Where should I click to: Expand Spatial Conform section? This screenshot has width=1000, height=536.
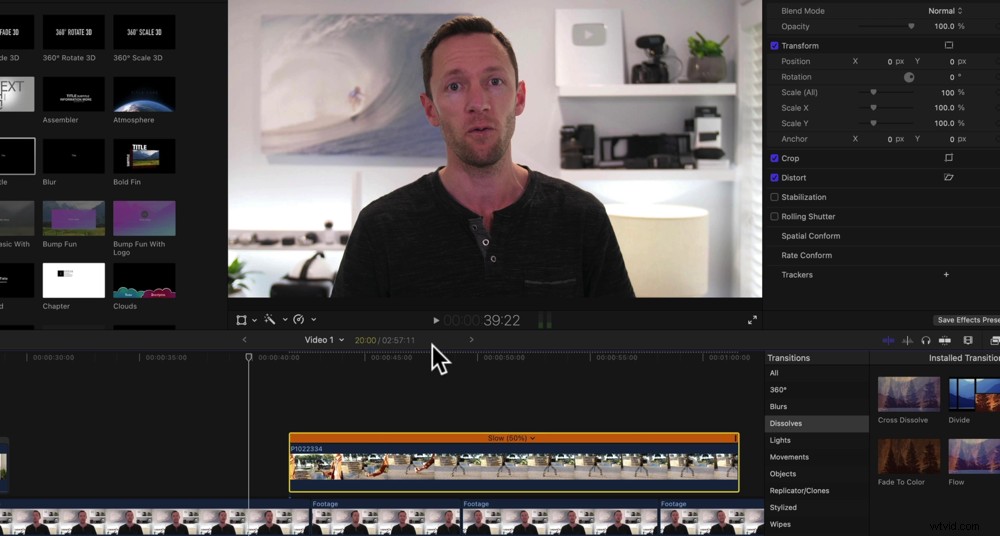point(811,236)
